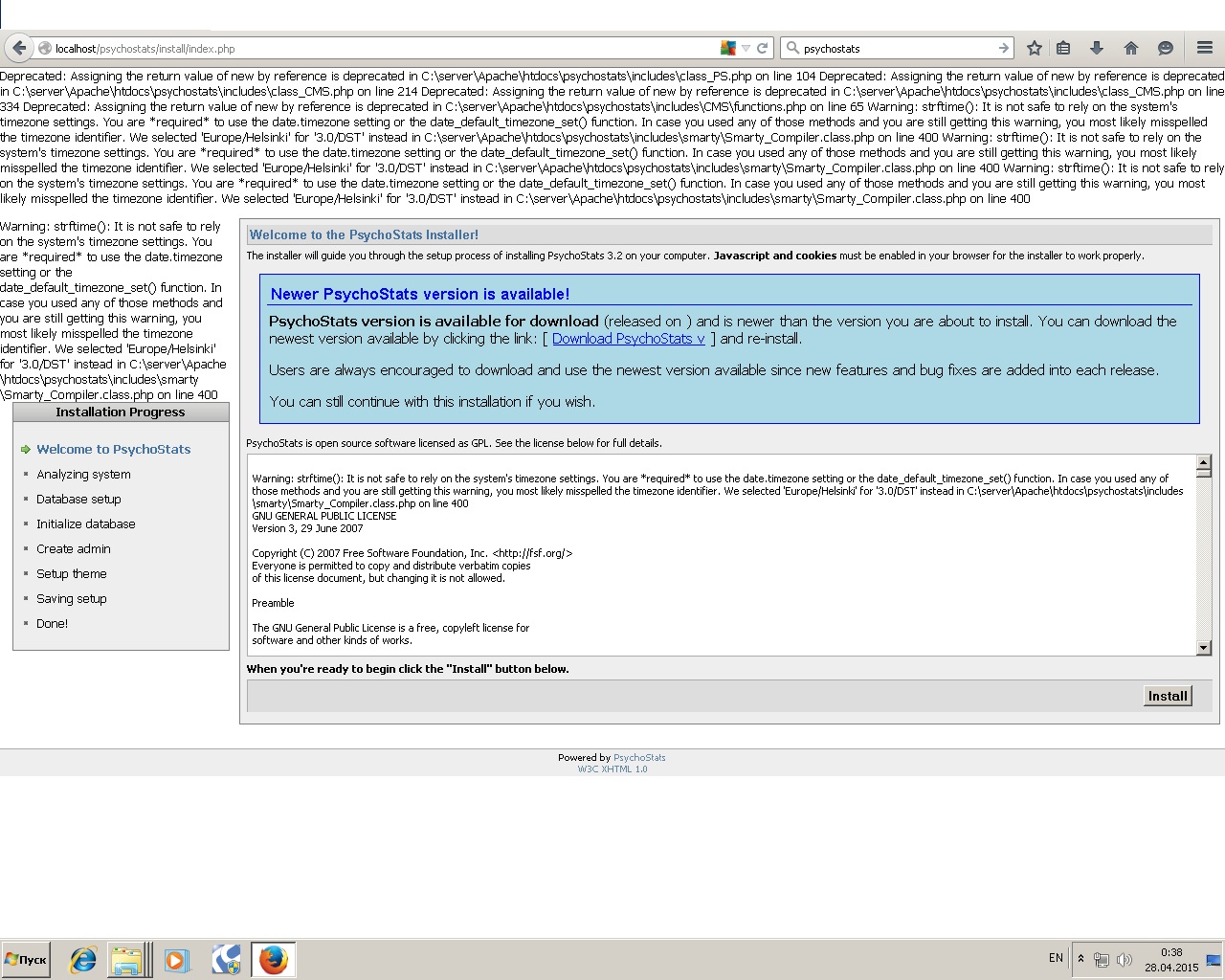Image resolution: width=1225 pixels, height=980 pixels.
Task: Go to the Firefox home page
Action: click(x=1131, y=48)
